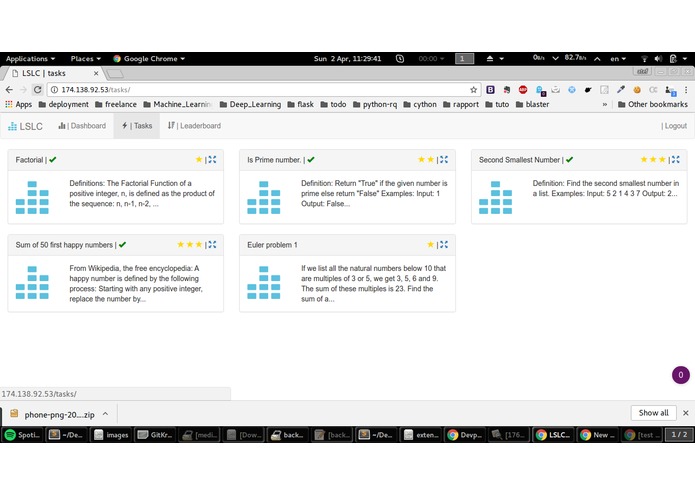
Task: Click the happy number Wikipedia description text
Action: tap(136, 284)
